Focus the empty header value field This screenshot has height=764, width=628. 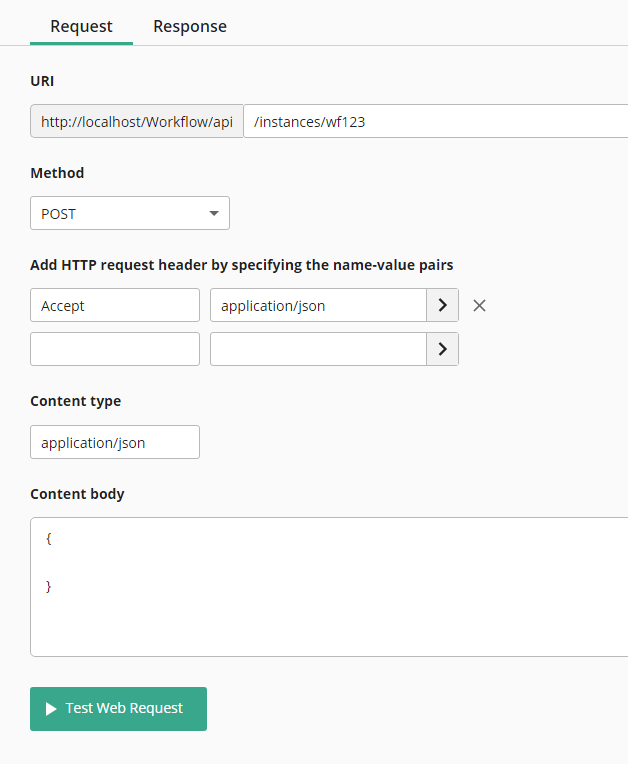pyautogui.click(x=319, y=349)
